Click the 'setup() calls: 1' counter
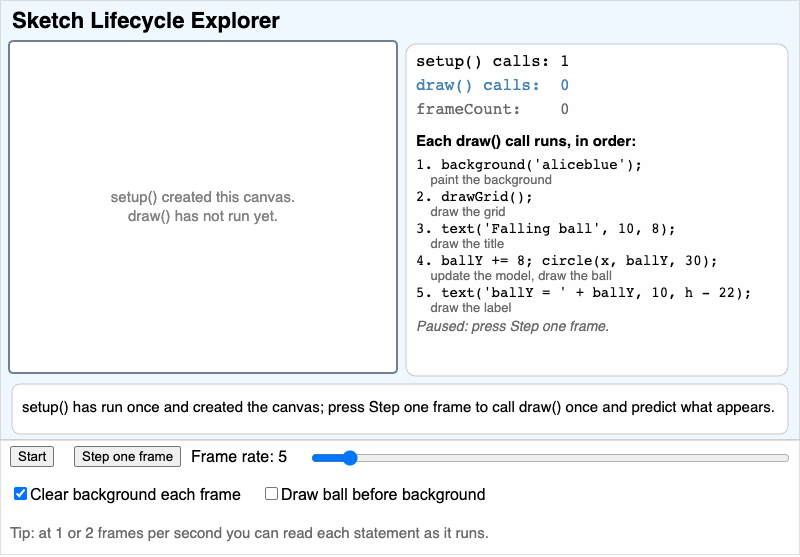The width and height of the screenshot is (800, 557). pyautogui.click(x=492, y=62)
